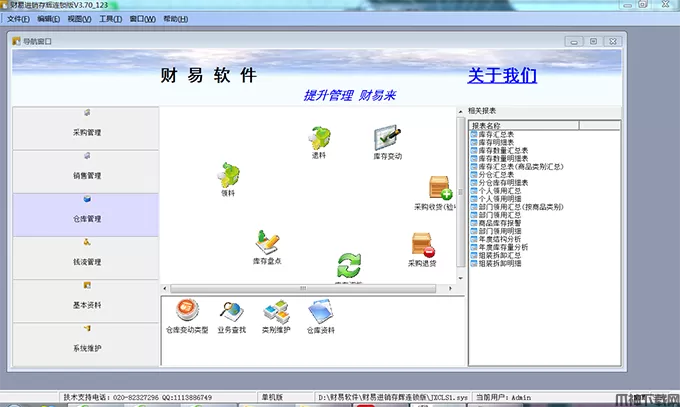Viewport: 680px width, 407px height.
Task: Select the 库存汇总表(商品类别汇总) report
Action: click(x=517, y=167)
